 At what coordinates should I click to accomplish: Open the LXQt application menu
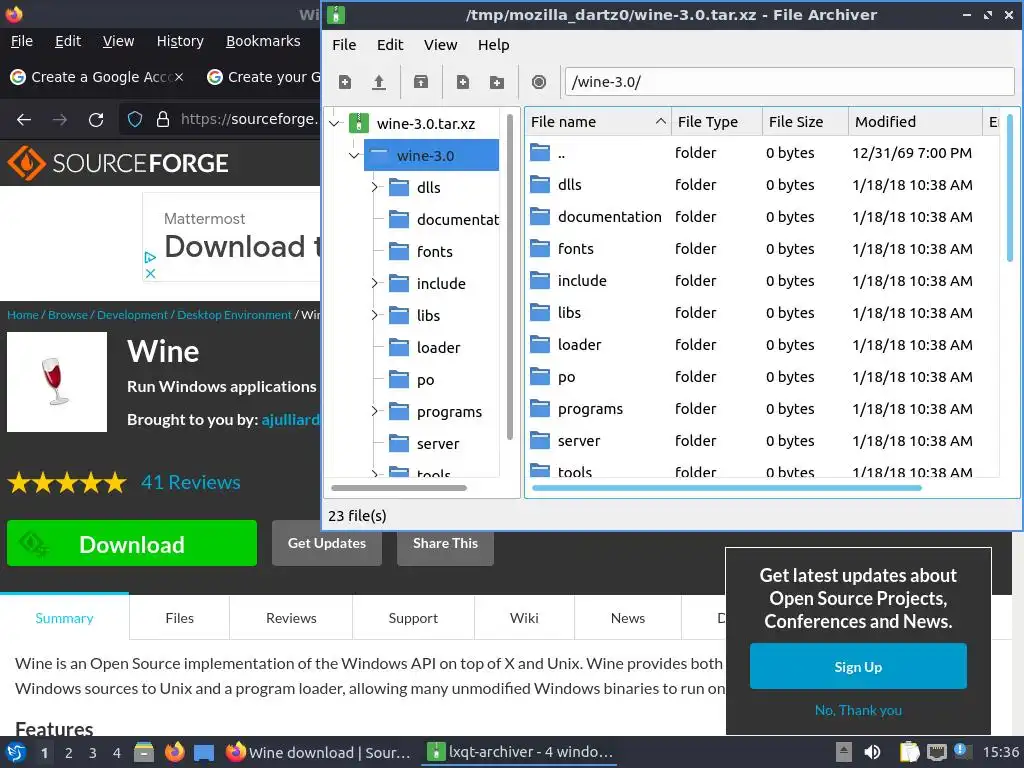[x=16, y=753]
